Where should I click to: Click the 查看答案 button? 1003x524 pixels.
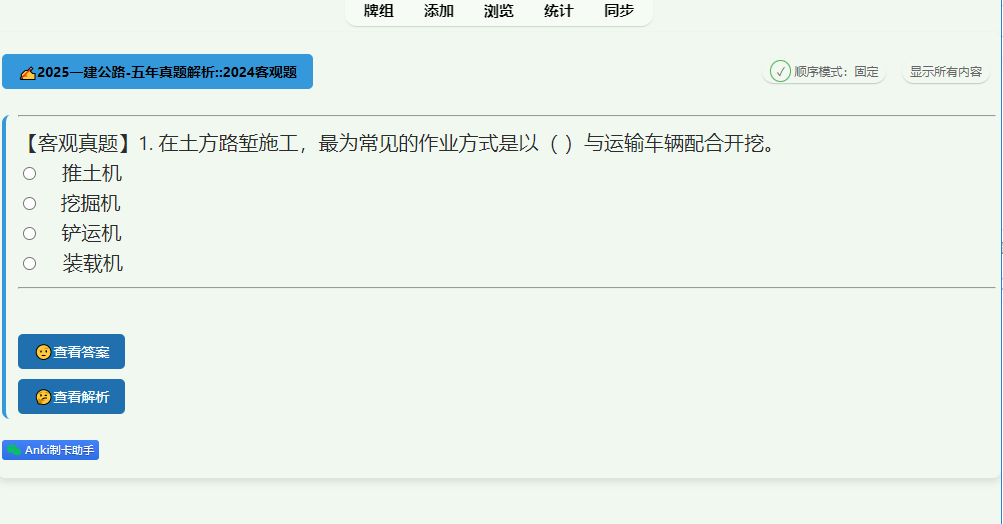[72, 351]
